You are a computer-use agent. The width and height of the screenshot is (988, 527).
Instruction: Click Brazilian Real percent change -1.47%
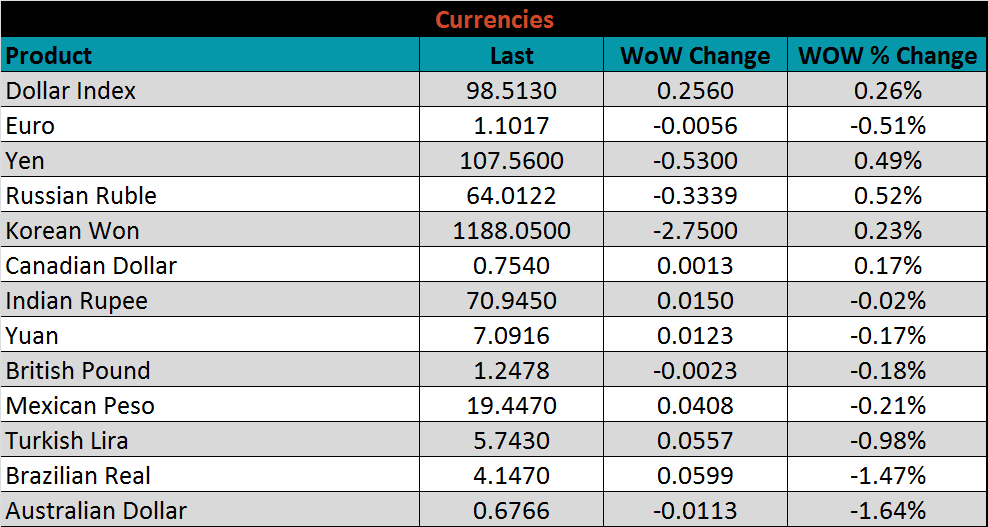pyautogui.click(x=887, y=476)
